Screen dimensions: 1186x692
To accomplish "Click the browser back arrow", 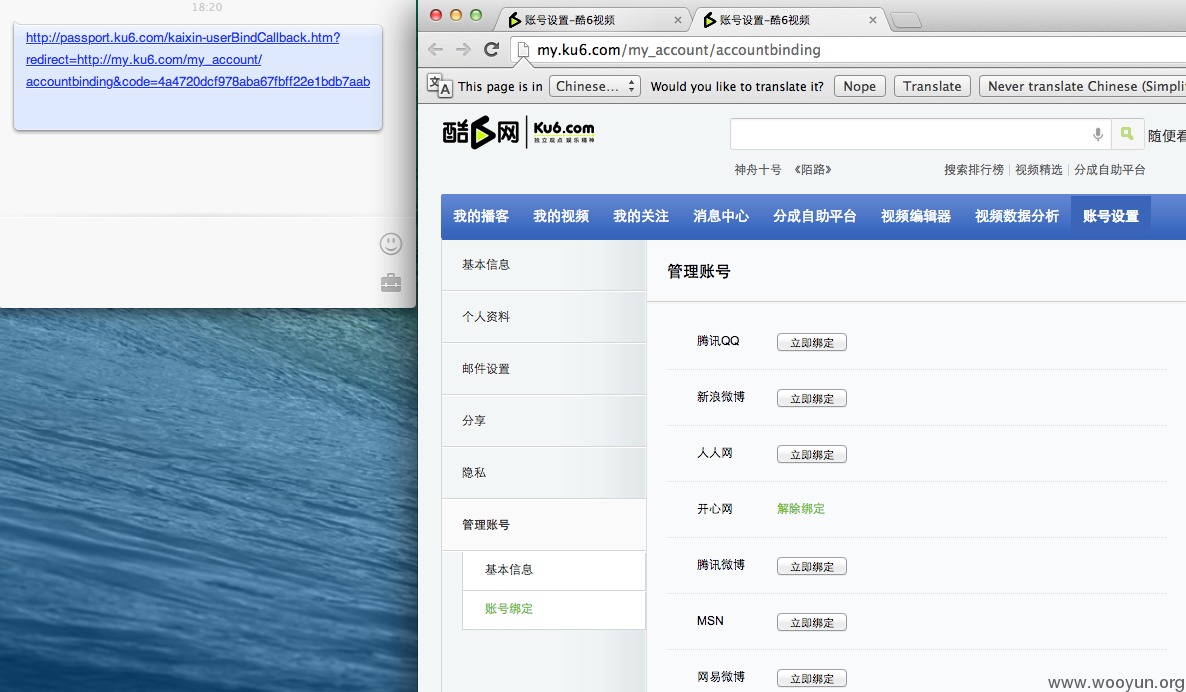I will tap(435, 49).
